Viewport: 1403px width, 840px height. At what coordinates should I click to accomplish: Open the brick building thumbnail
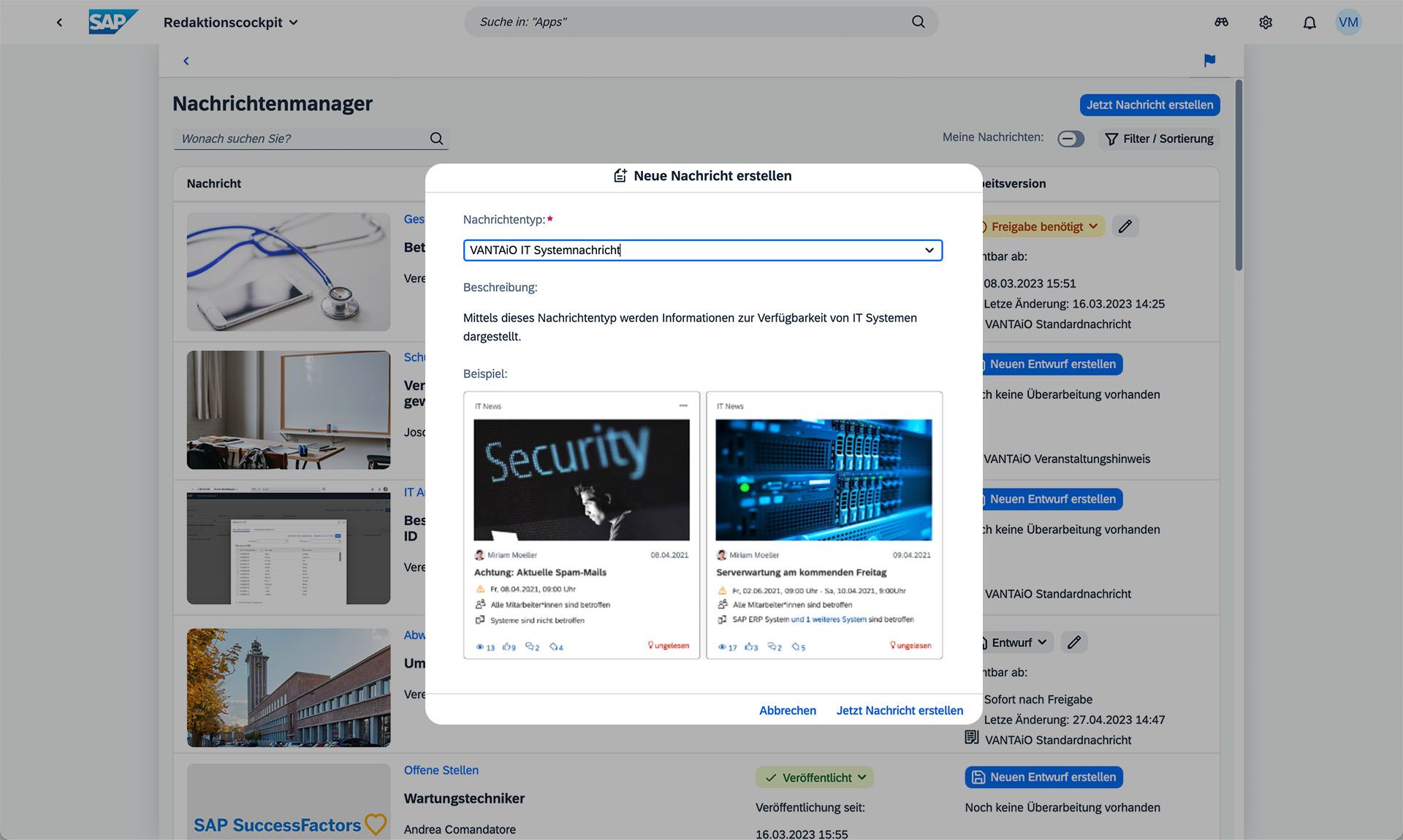click(x=289, y=687)
